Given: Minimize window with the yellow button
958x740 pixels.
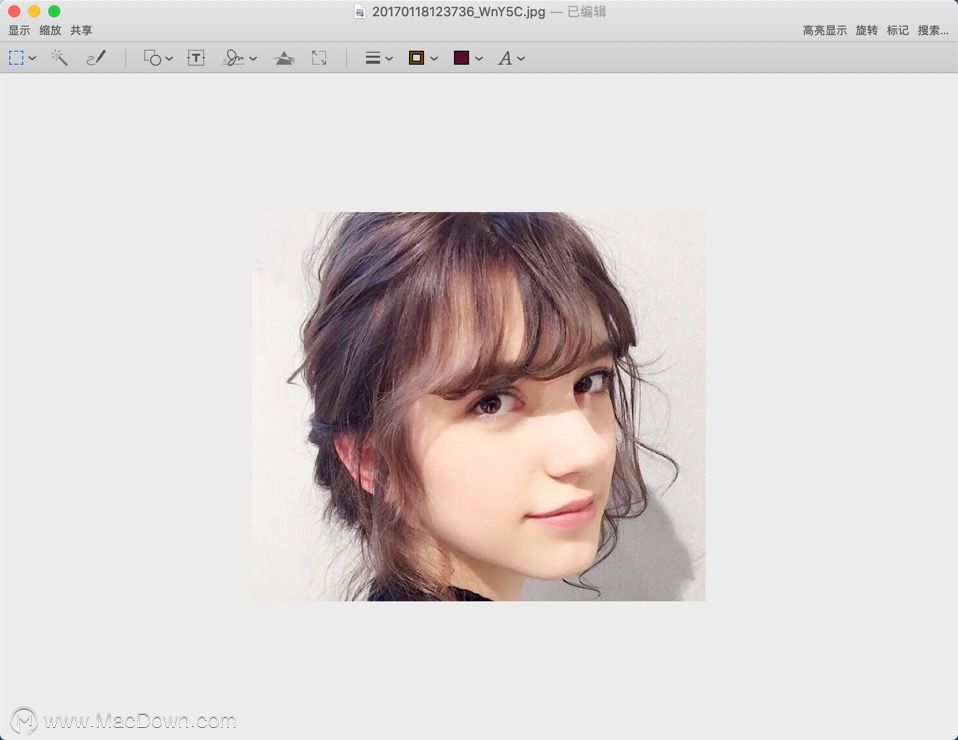Looking at the screenshot, I should click(x=34, y=11).
